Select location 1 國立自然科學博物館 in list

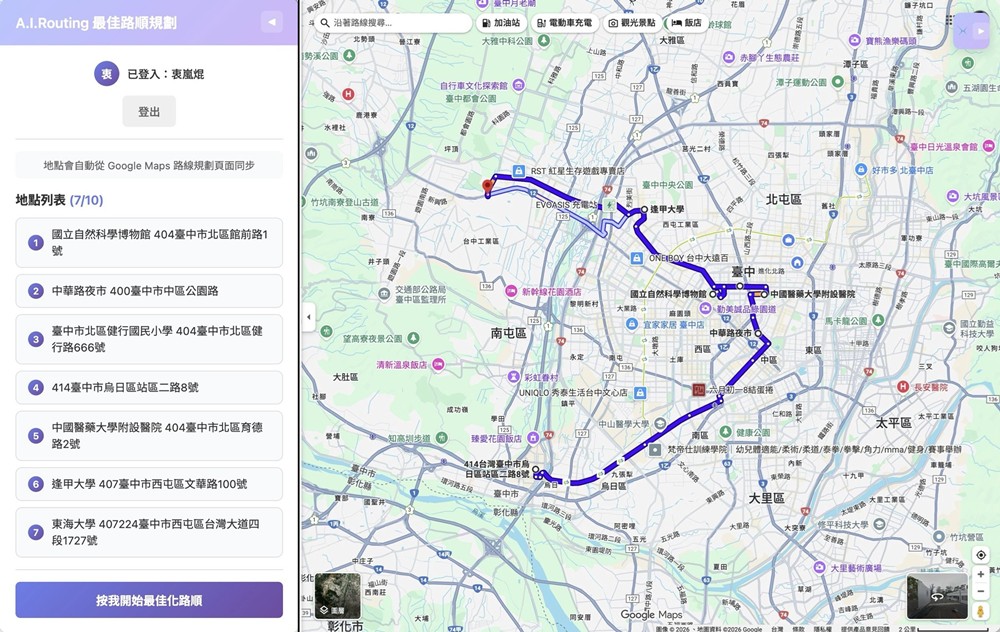coord(149,242)
